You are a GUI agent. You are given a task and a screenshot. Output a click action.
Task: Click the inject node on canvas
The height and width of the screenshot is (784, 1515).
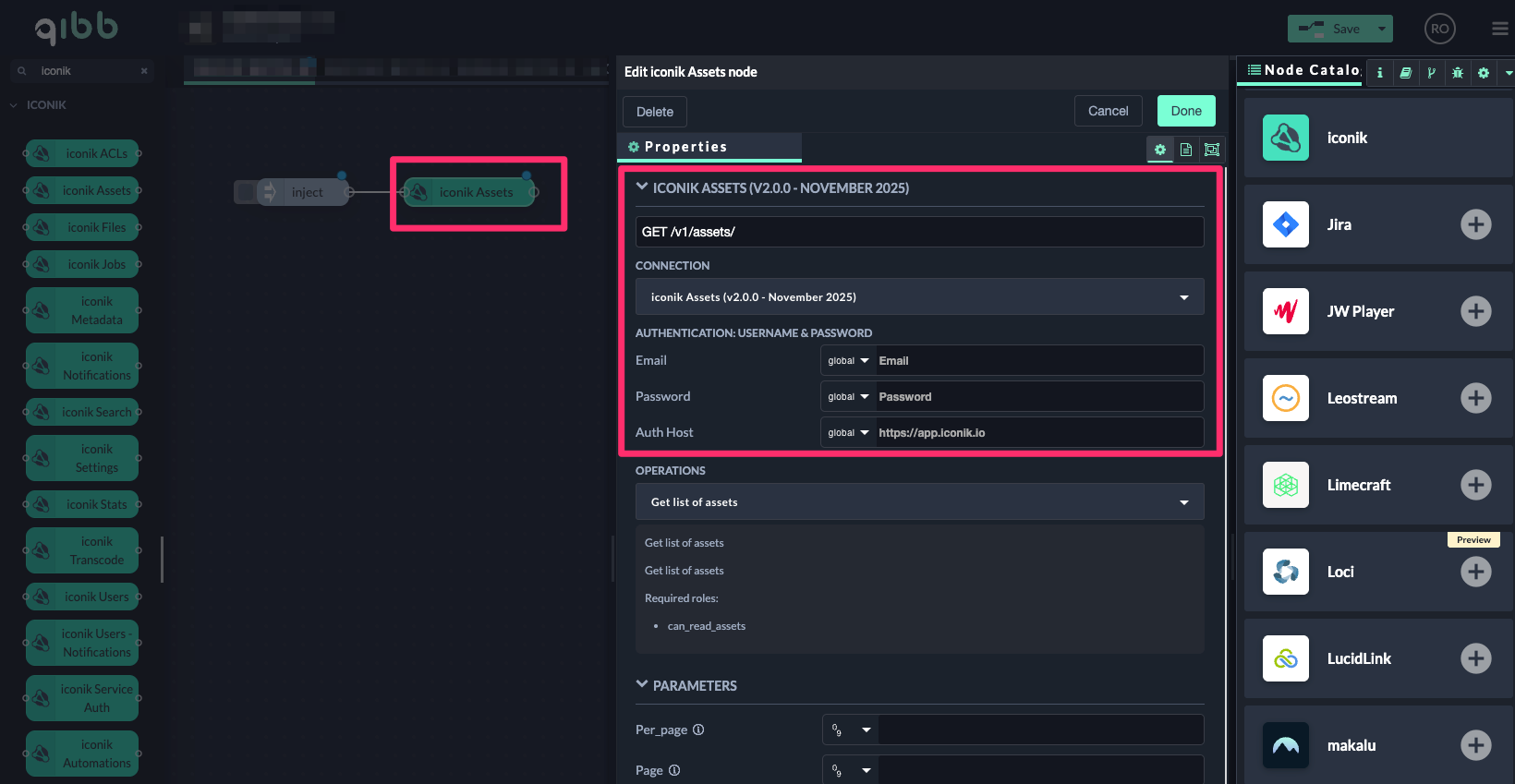305,192
